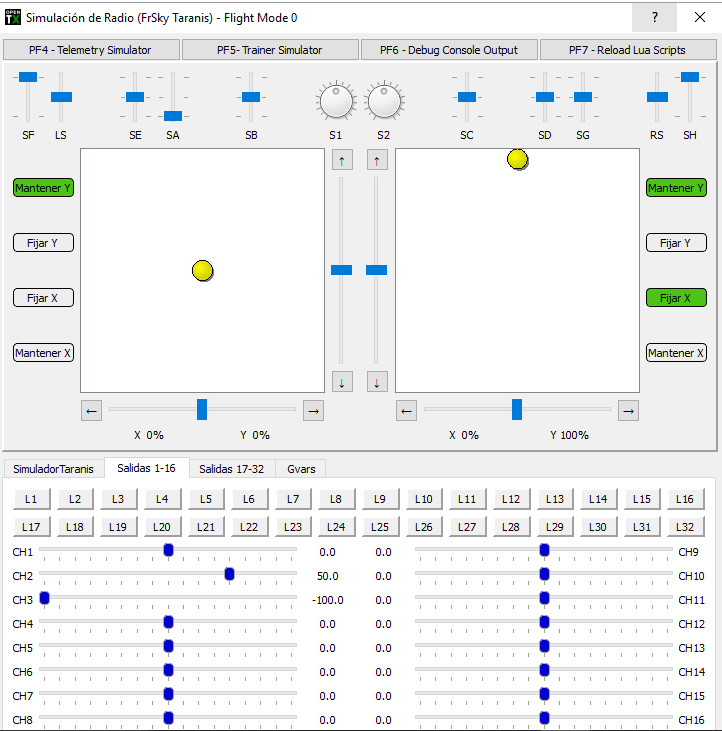Click the S1 rotary knob
This screenshot has height=731, width=722.
coord(335,101)
